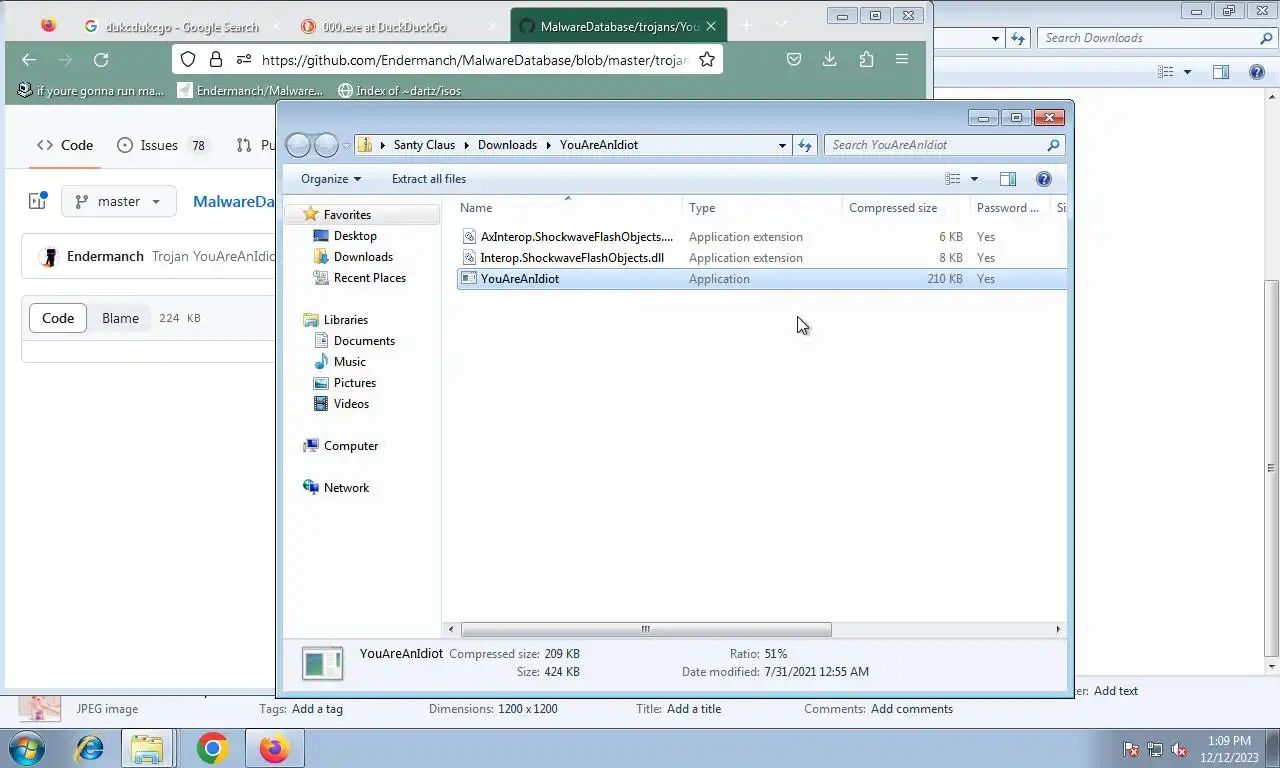
Task: Click muted volume icon in system tray
Action: click(x=1179, y=749)
